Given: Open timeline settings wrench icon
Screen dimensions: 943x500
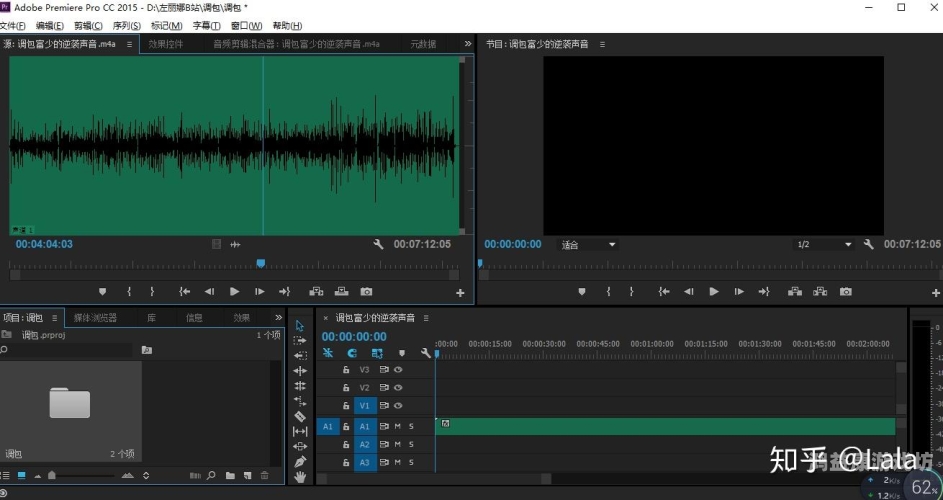Looking at the screenshot, I should pyautogui.click(x=426, y=353).
